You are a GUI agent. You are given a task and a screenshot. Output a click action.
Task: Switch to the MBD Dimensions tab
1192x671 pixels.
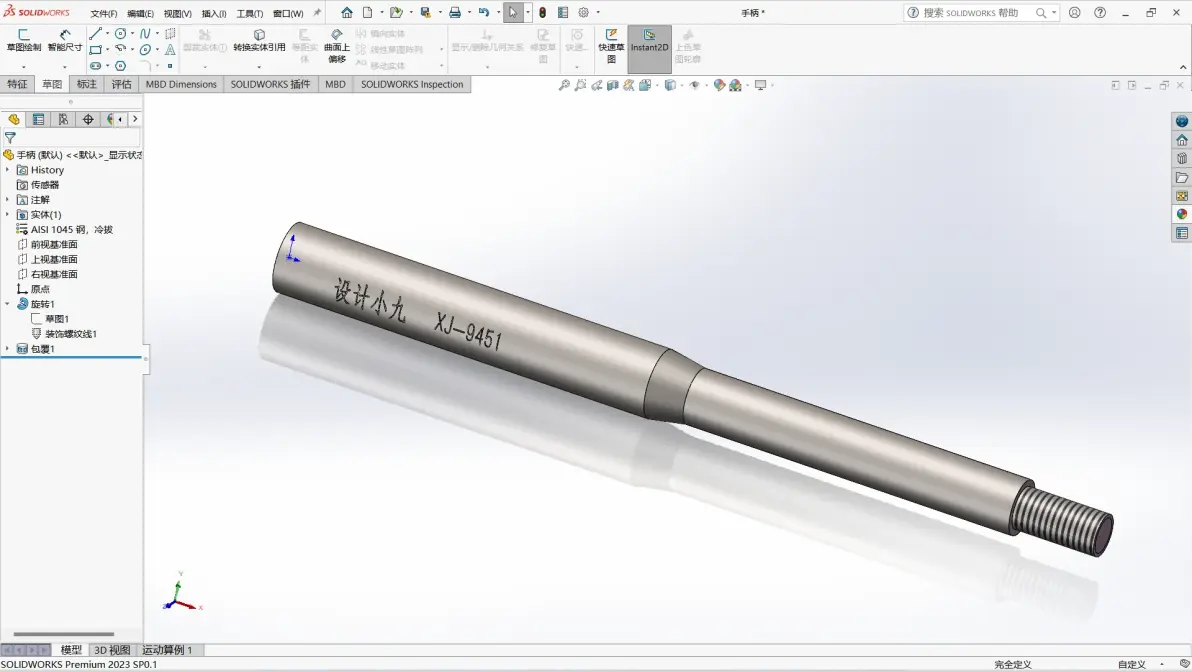[181, 84]
